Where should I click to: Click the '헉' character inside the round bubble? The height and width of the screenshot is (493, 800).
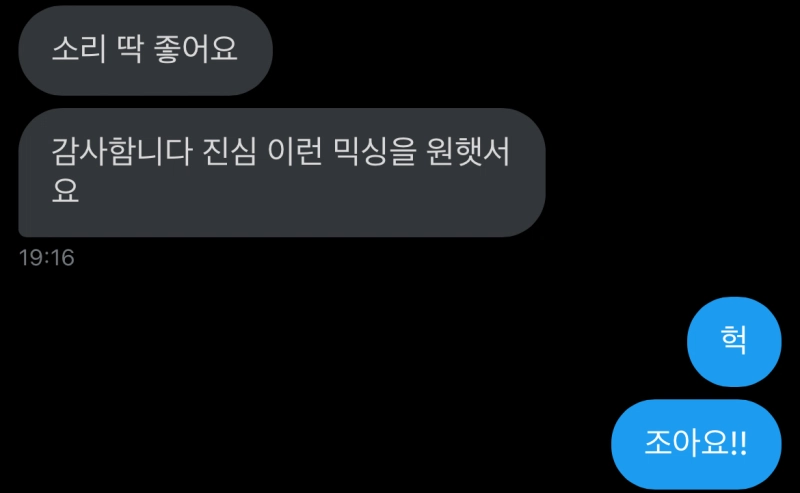click(734, 340)
